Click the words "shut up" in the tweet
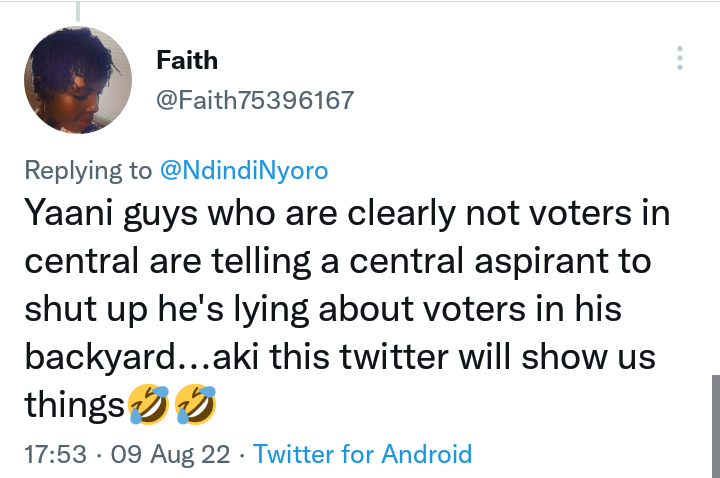 tap(86, 309)
